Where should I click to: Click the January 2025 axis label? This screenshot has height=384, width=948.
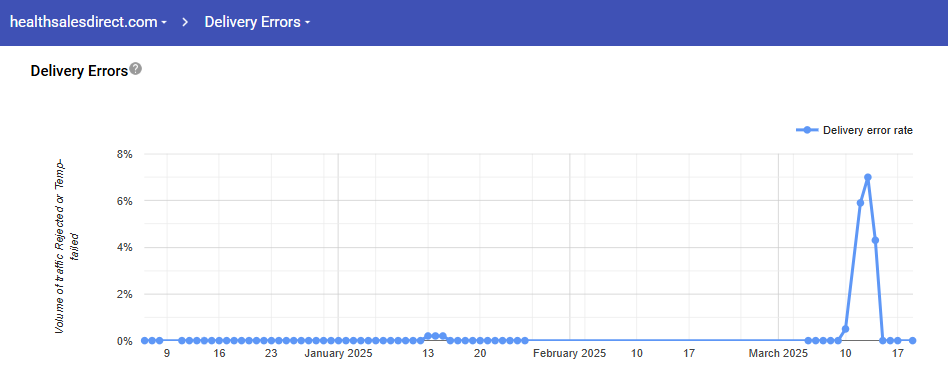click(x=338, y=353)
